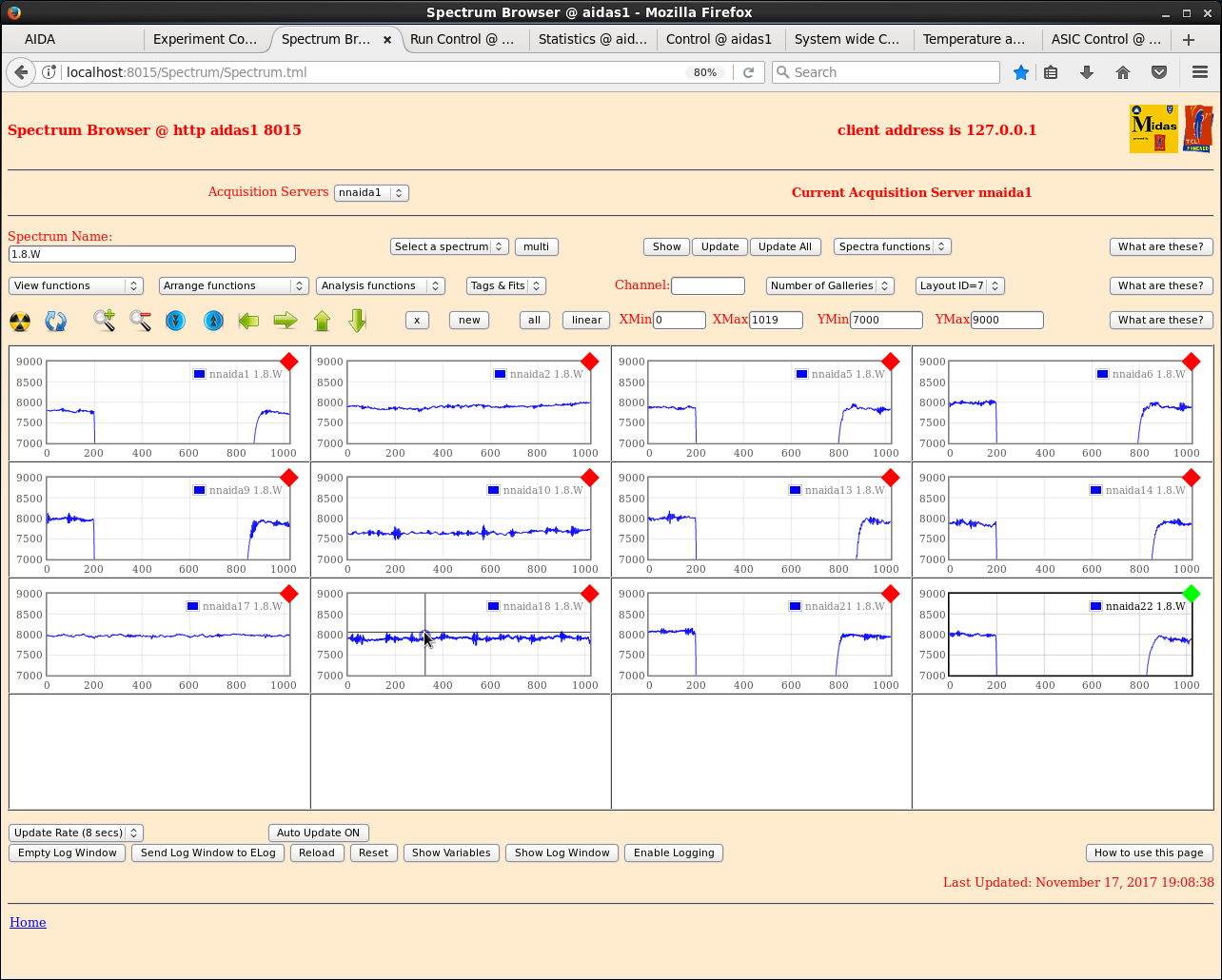The height and width of the screenshot is (980, 1222).
Task: Click into the Spectrum Name input field
Action: coord(152,254)
